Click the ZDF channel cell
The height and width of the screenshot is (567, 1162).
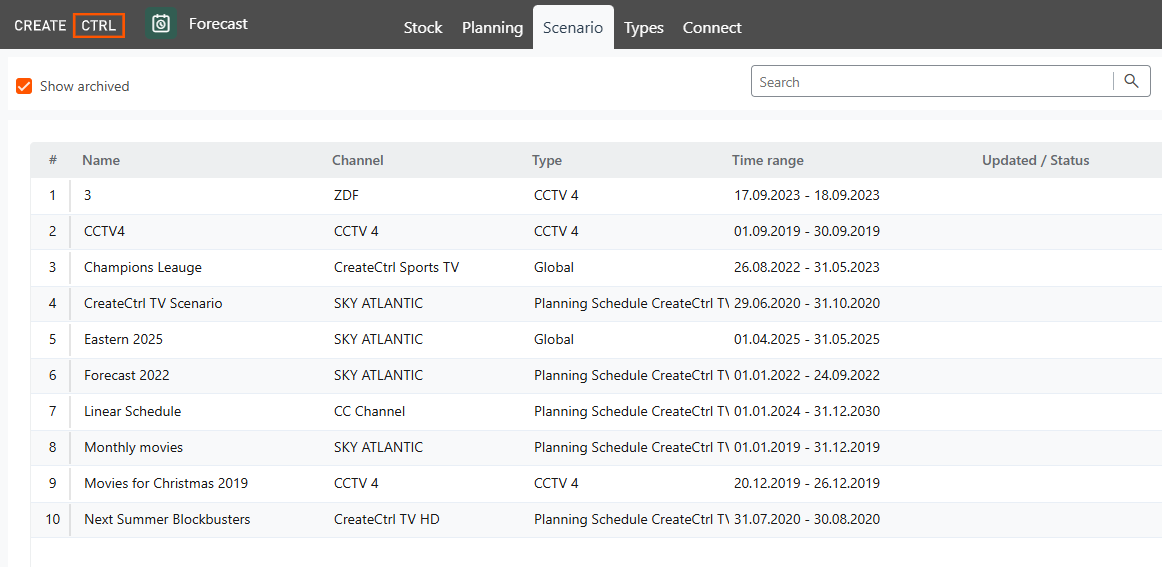point(346,196)
